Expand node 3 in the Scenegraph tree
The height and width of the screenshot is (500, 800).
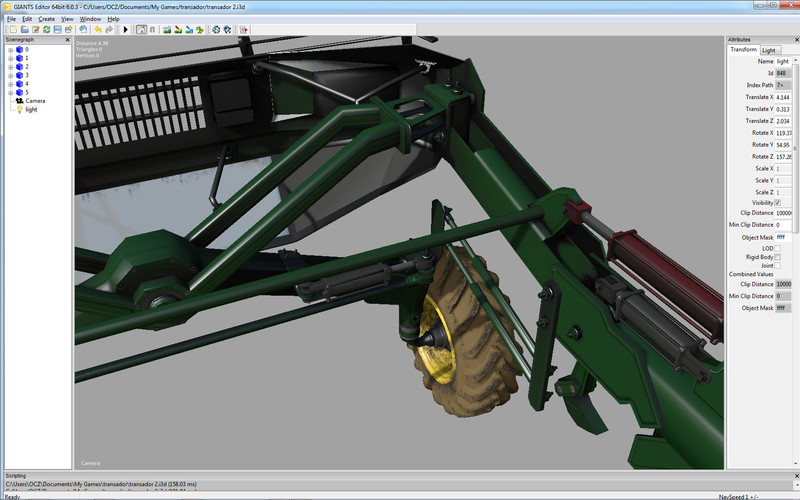[x=9, y=75]
